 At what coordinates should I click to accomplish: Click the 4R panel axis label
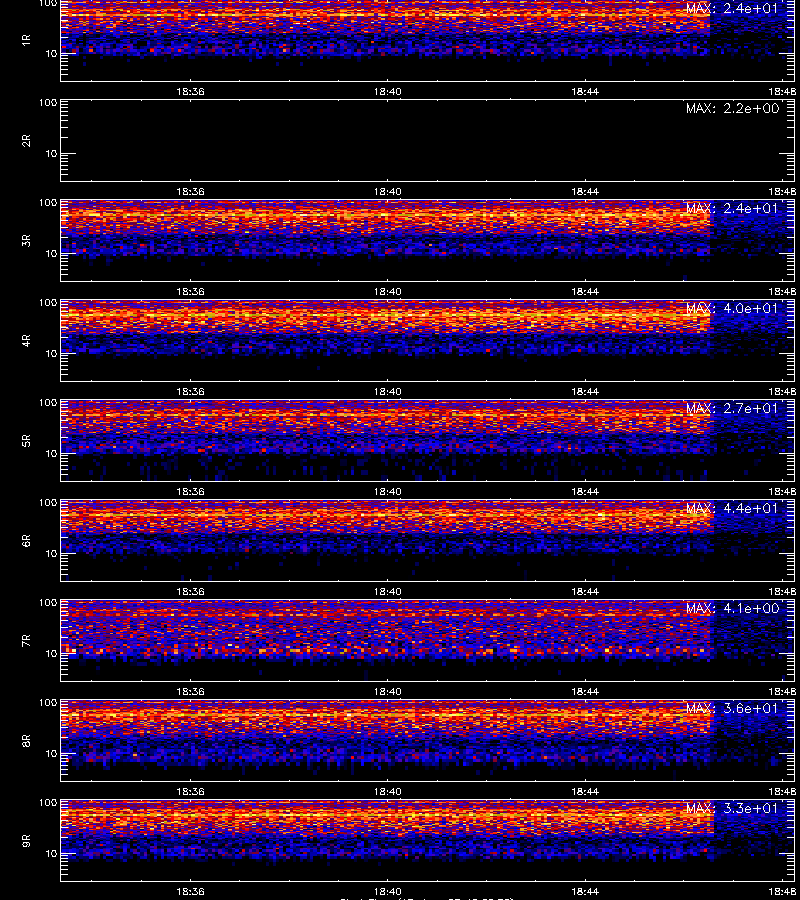[26, 340]
